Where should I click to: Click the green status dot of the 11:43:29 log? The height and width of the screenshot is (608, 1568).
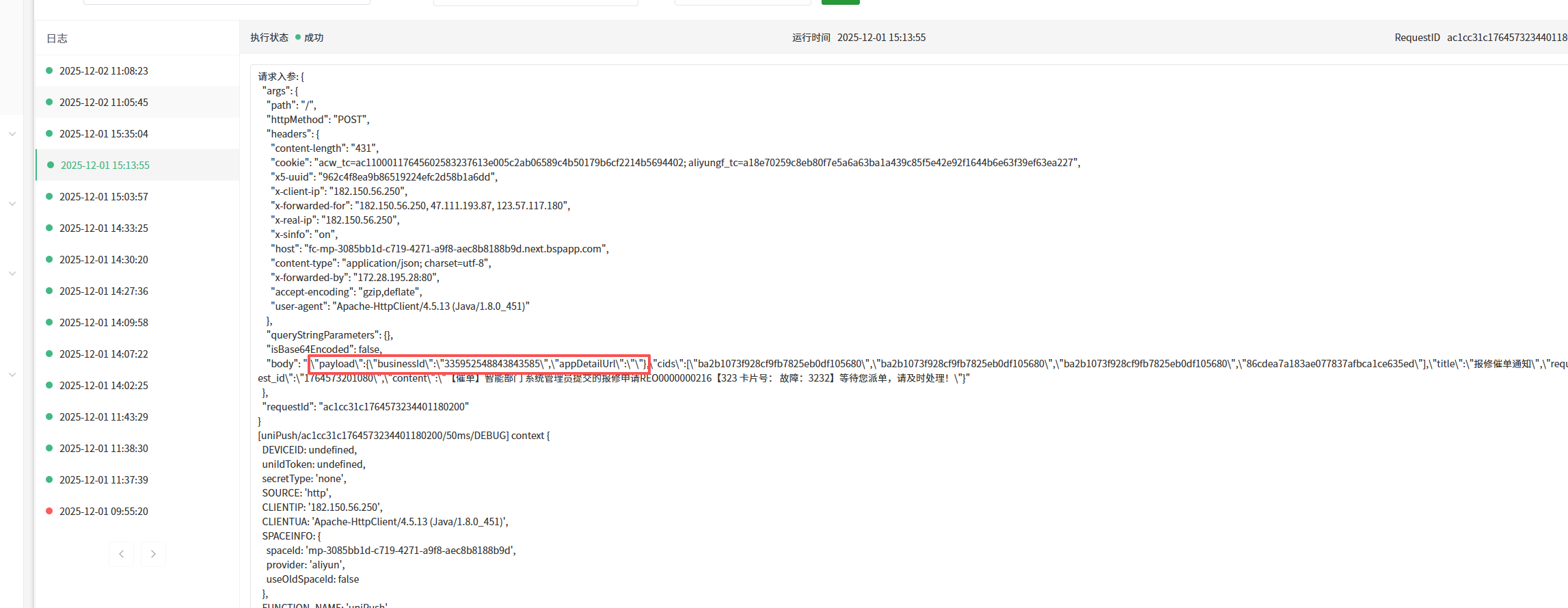click(49, 417)
